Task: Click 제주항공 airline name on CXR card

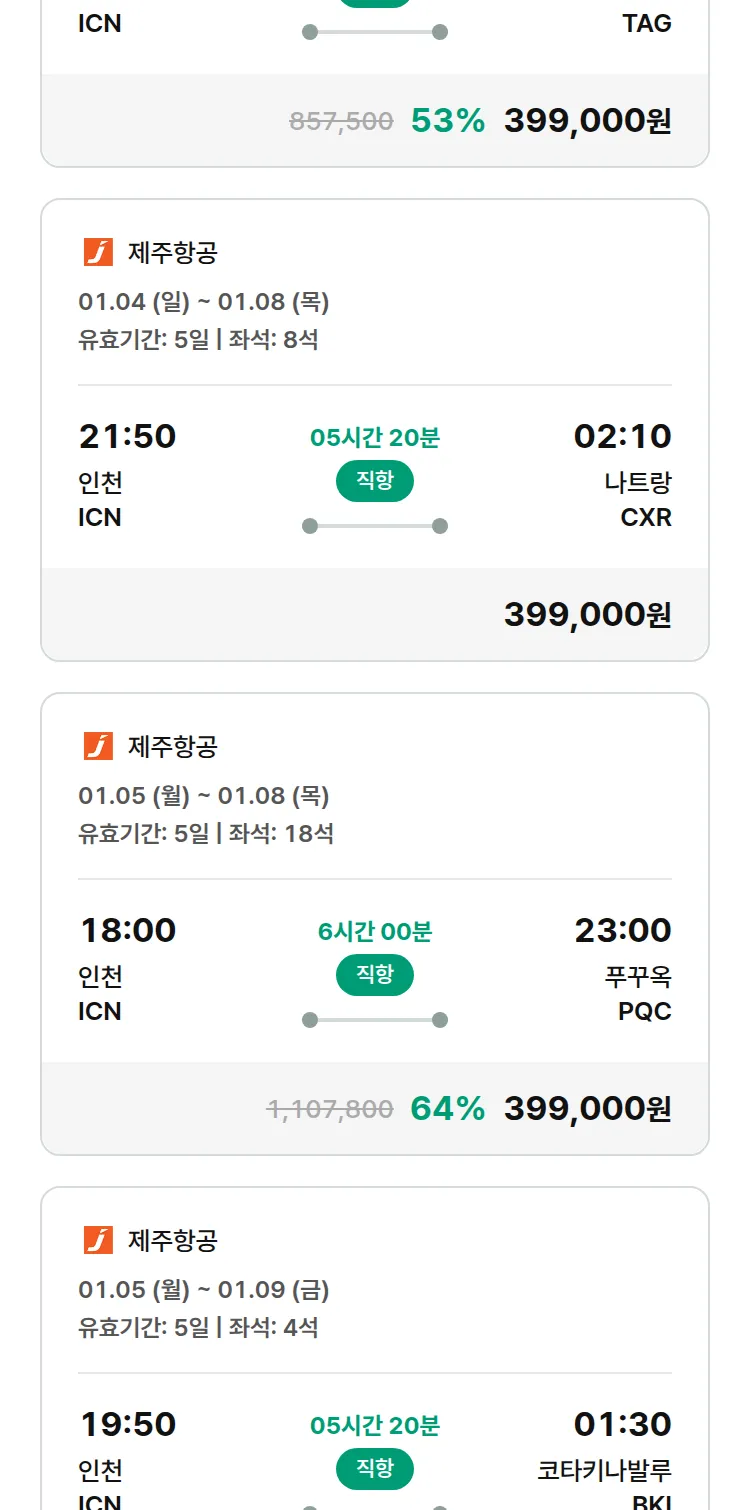Action: pos(172,252)
